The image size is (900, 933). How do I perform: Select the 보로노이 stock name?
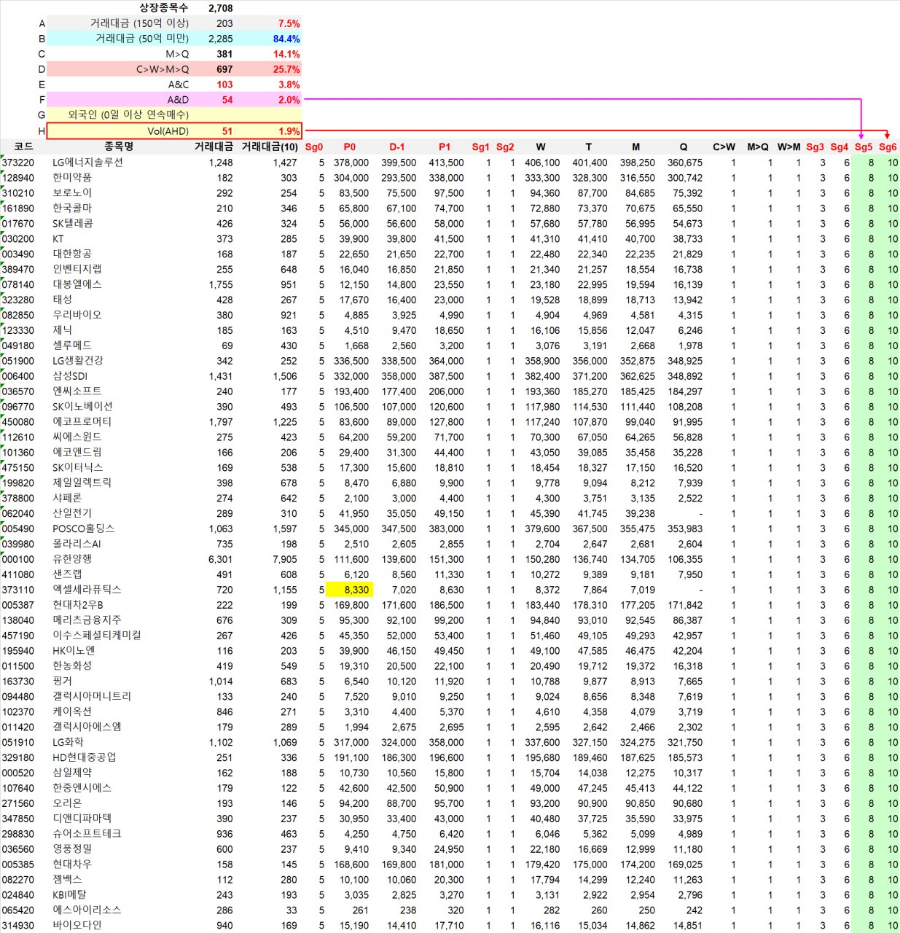72,193
